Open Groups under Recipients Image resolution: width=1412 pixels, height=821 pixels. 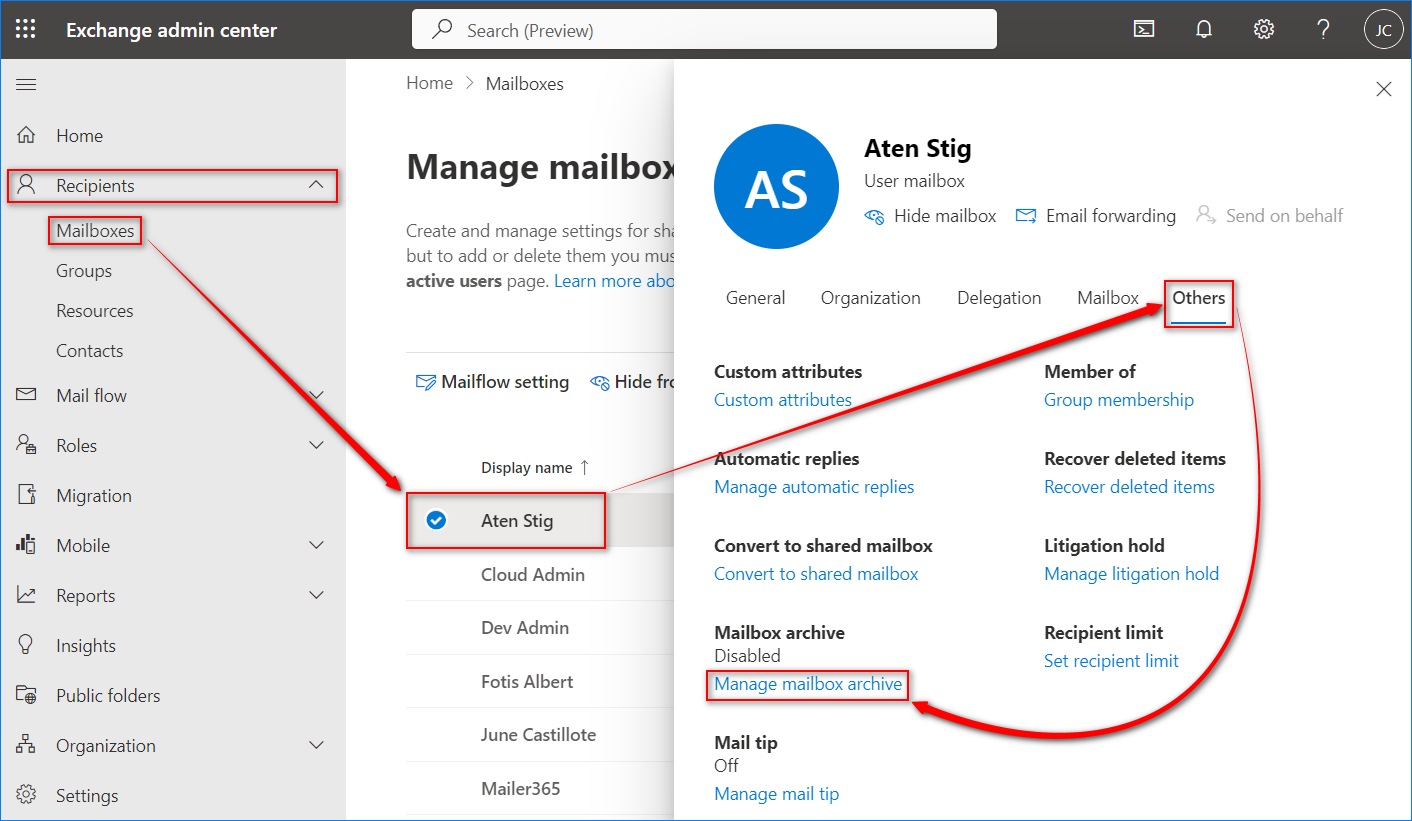[84, 271]
